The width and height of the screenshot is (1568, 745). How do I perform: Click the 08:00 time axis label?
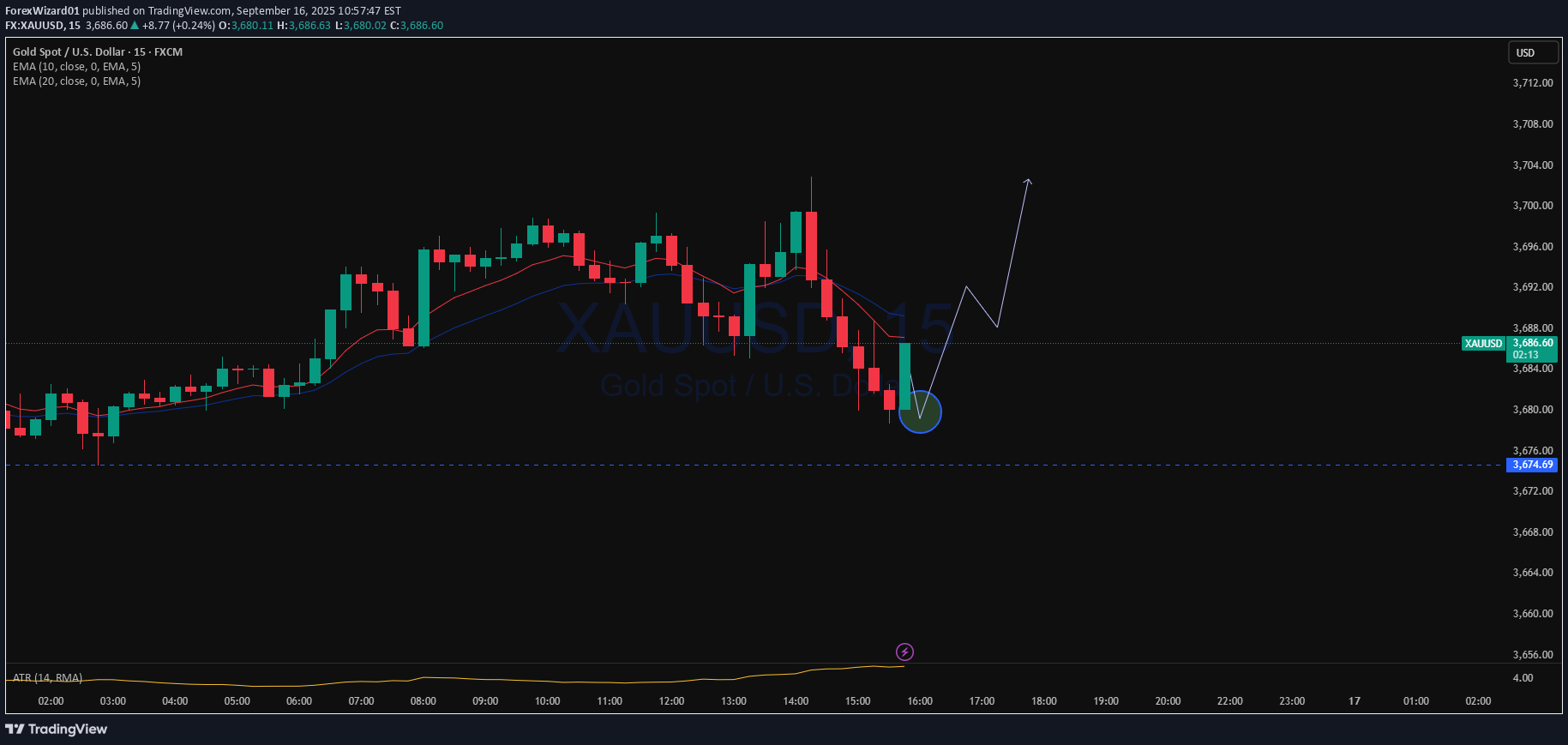424,701
